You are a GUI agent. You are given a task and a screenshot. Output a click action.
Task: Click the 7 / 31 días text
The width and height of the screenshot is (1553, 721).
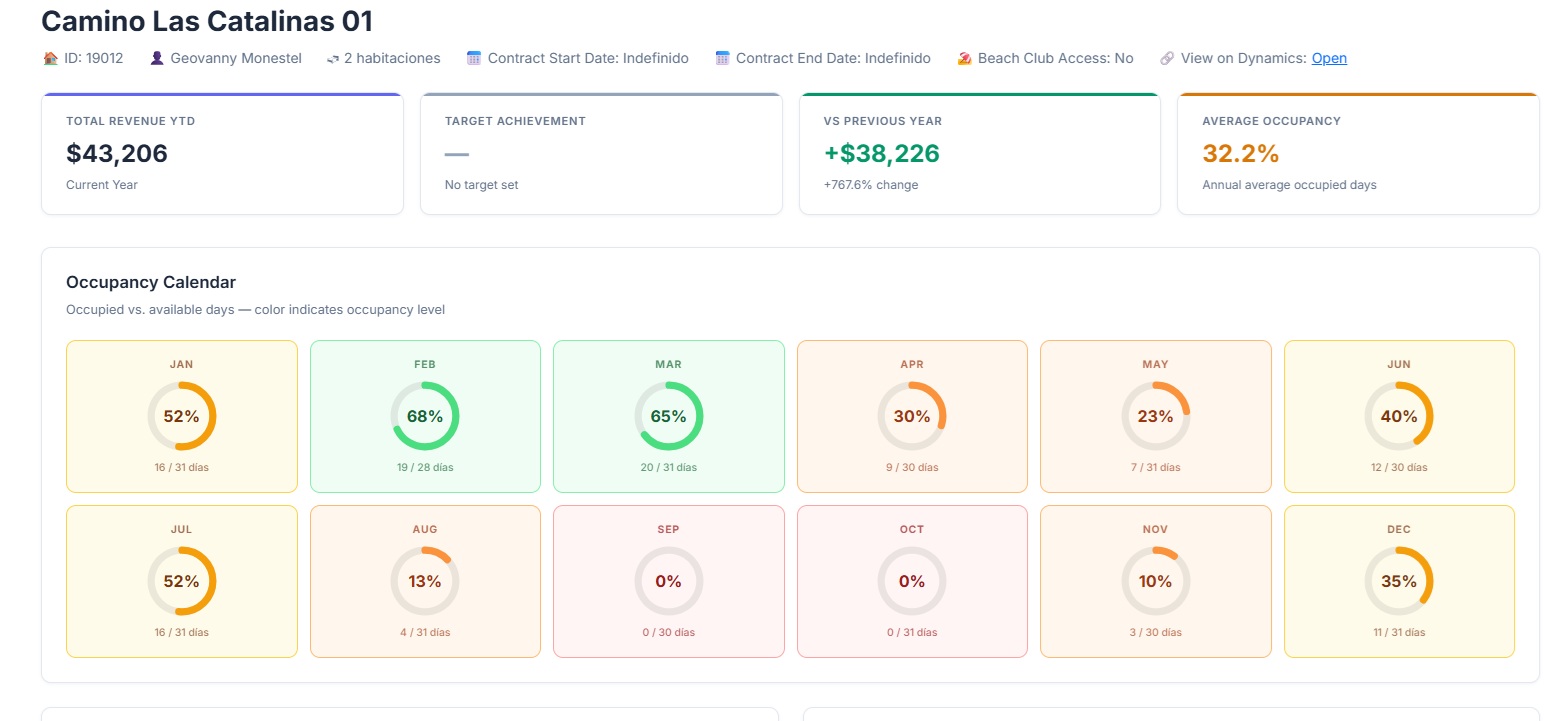[x=1156, y=467]
